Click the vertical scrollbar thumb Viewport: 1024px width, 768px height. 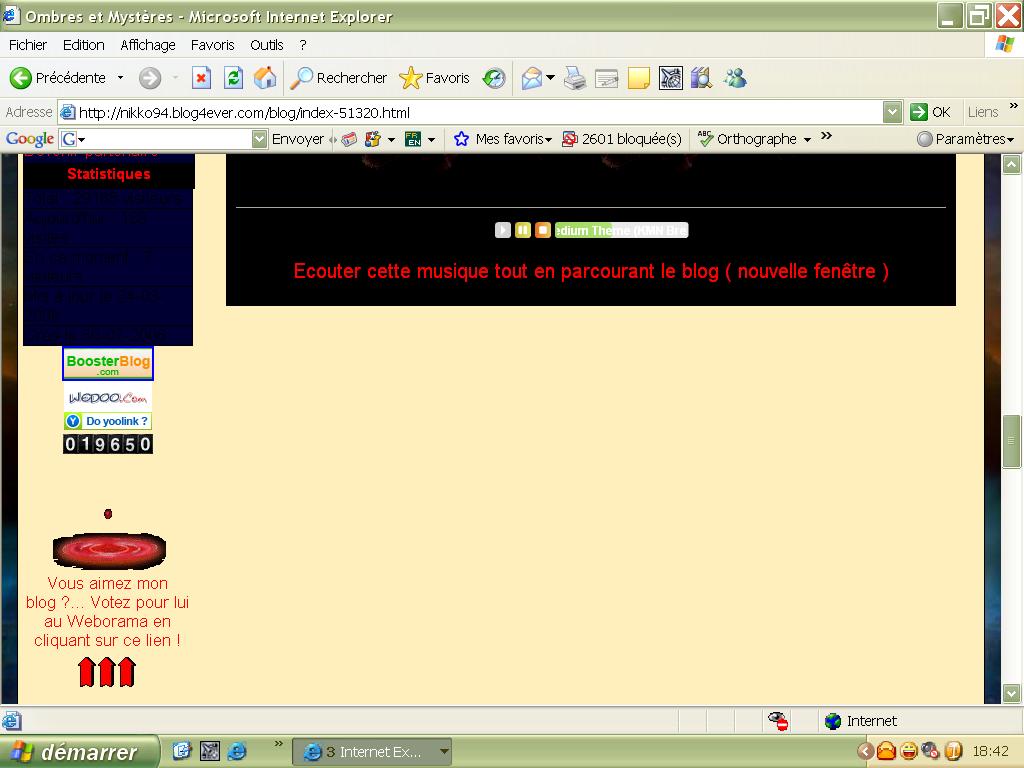[1012, 441]
